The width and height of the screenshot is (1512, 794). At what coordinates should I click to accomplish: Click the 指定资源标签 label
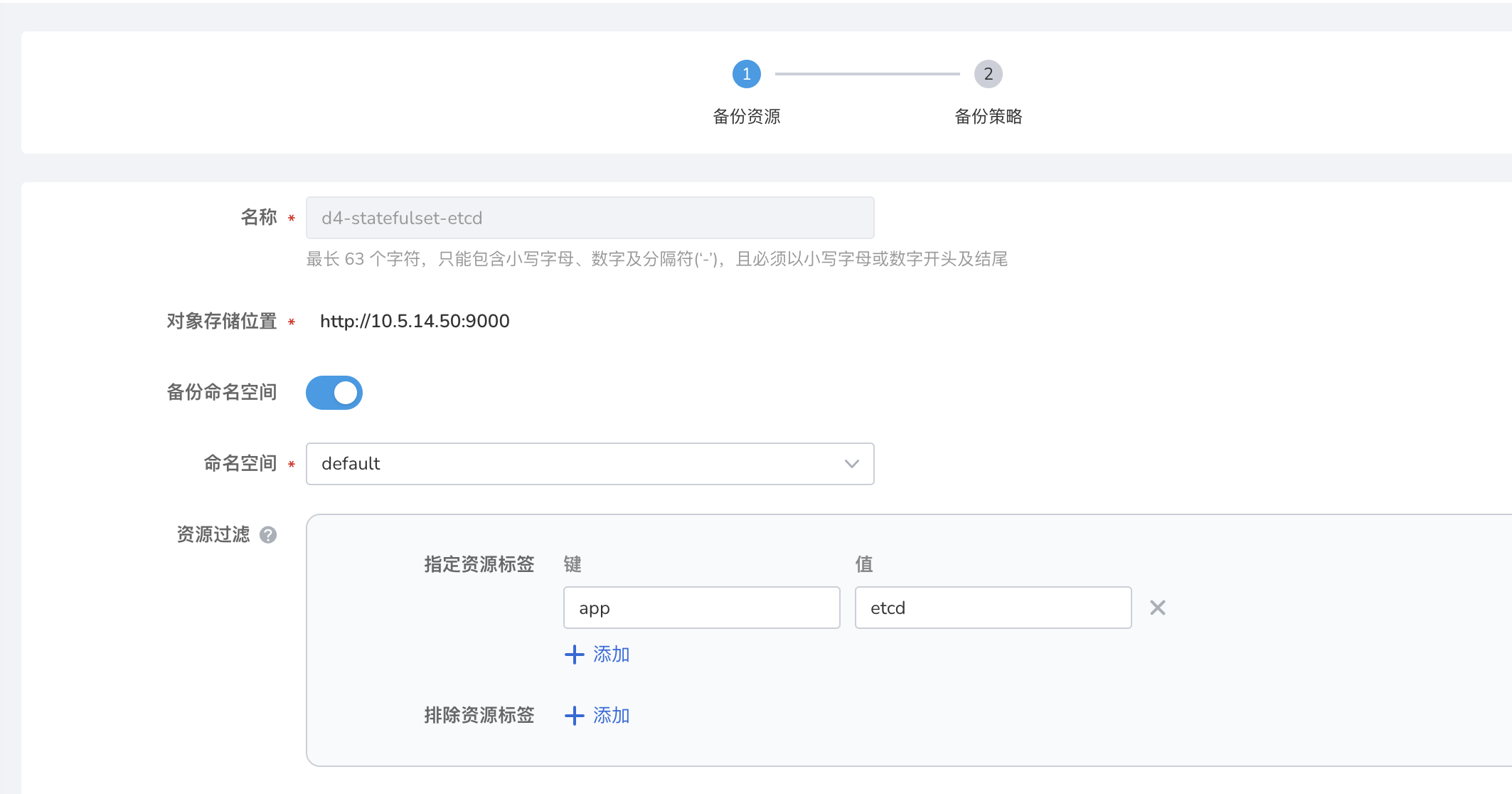point(479,565)
